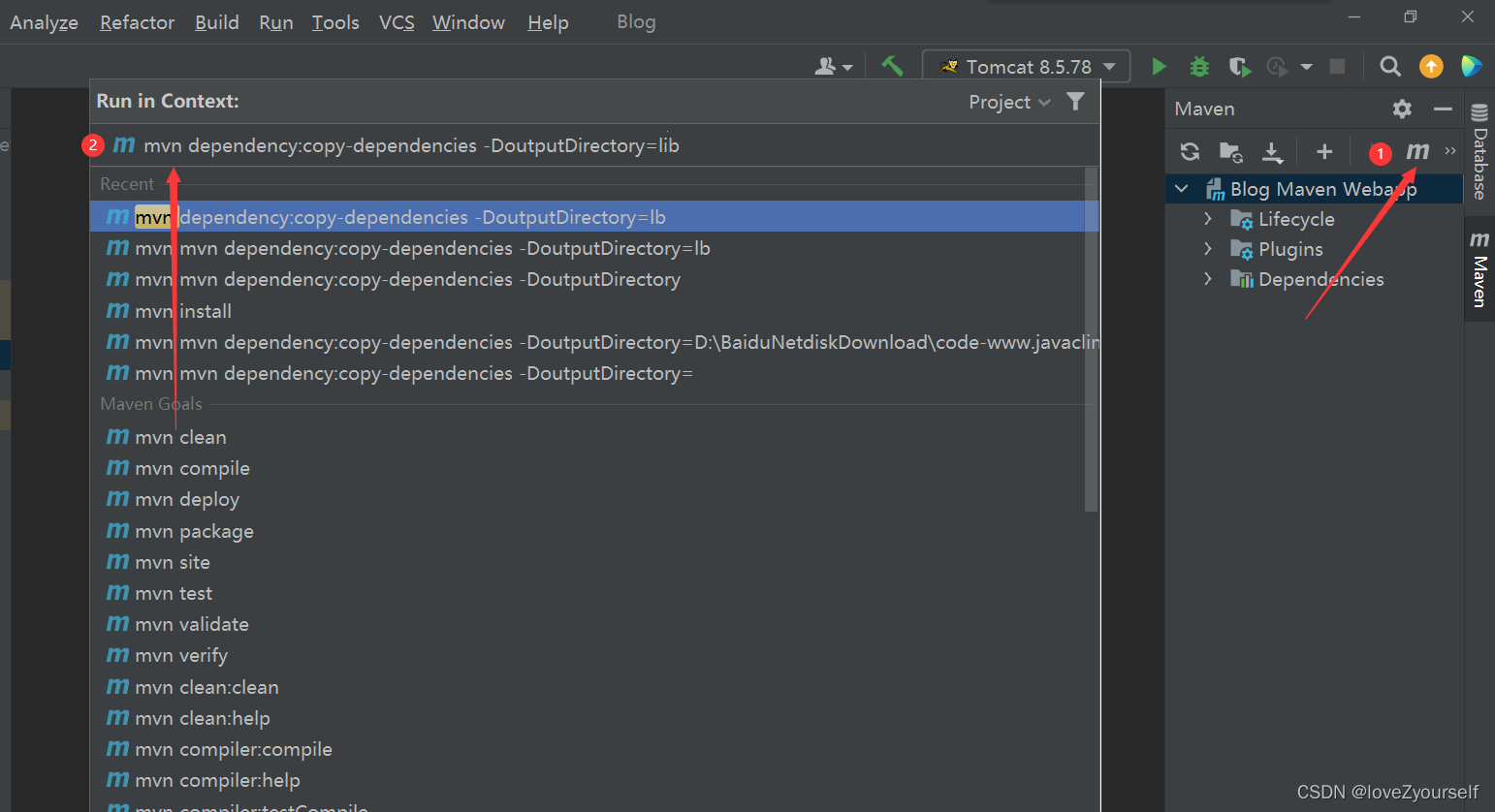Open the Tools menu
1495x812 pixels.
(x=335, y=22)
